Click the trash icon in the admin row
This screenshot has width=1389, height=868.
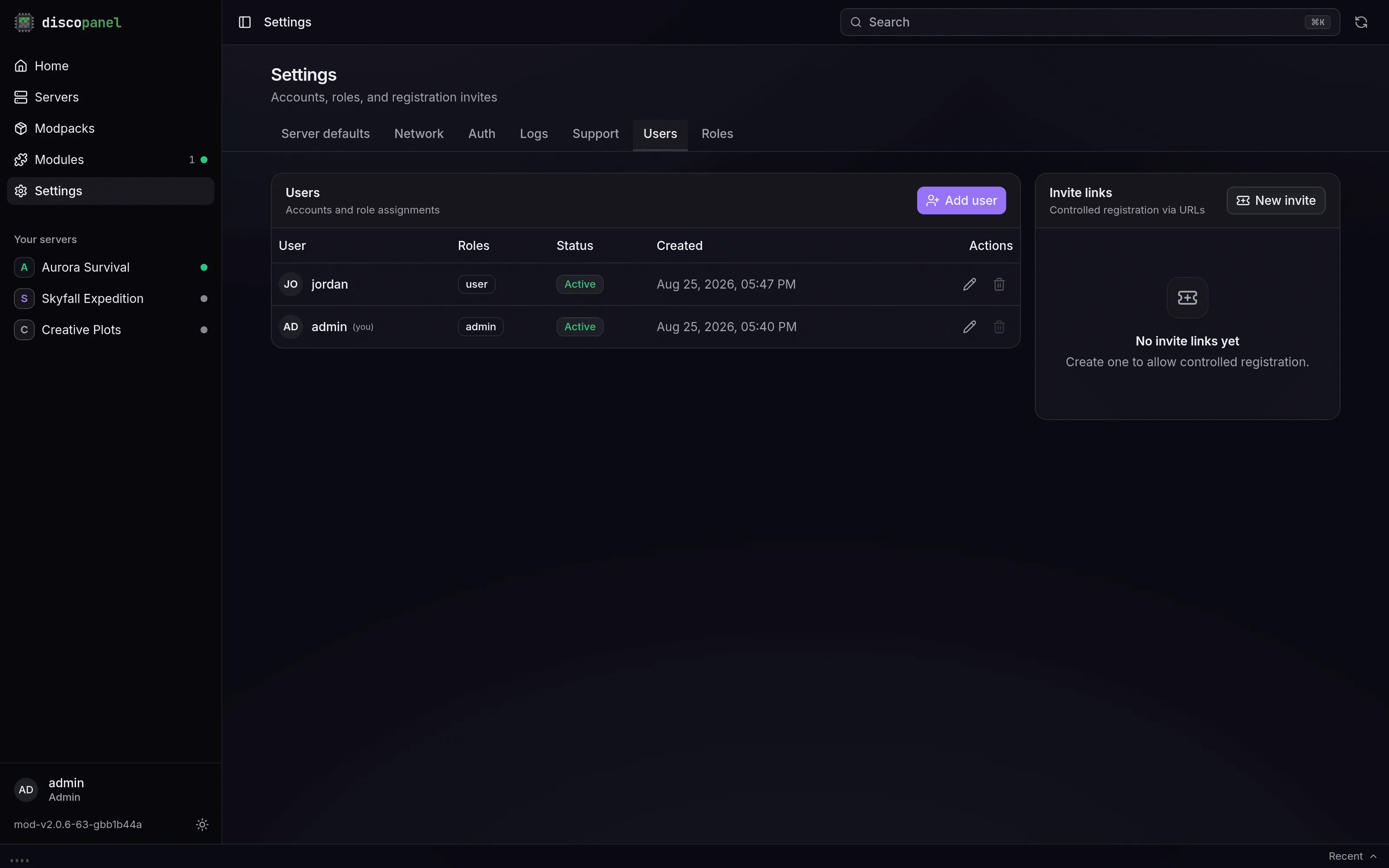tap(999, 327)
